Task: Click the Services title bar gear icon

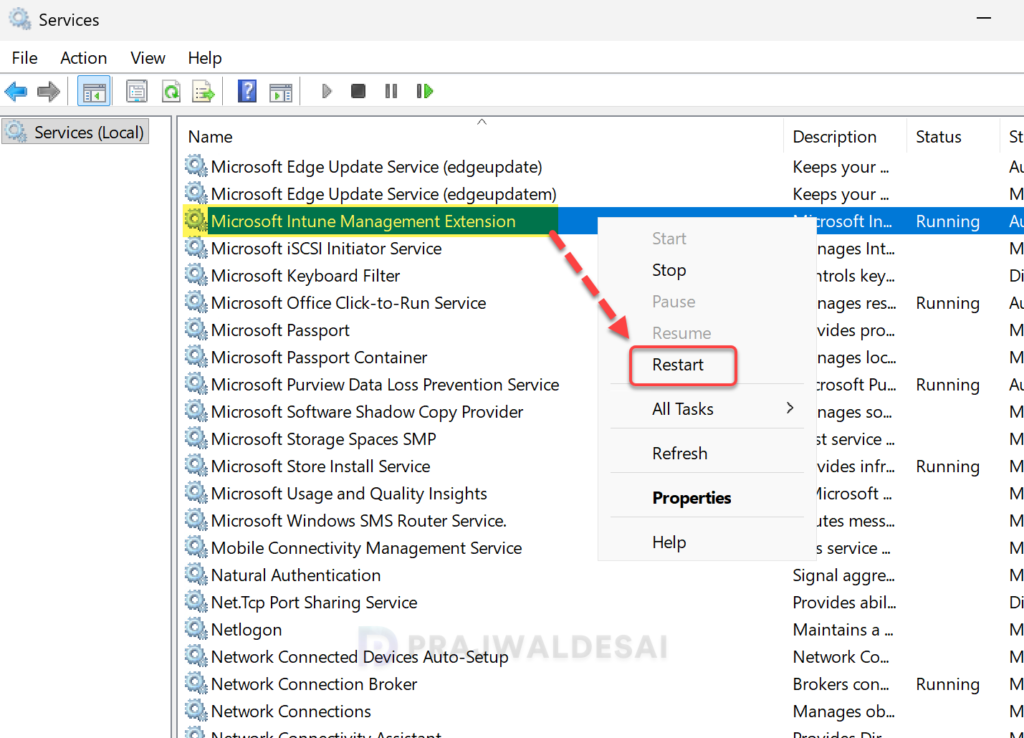Action: click(x=20, y=20)
